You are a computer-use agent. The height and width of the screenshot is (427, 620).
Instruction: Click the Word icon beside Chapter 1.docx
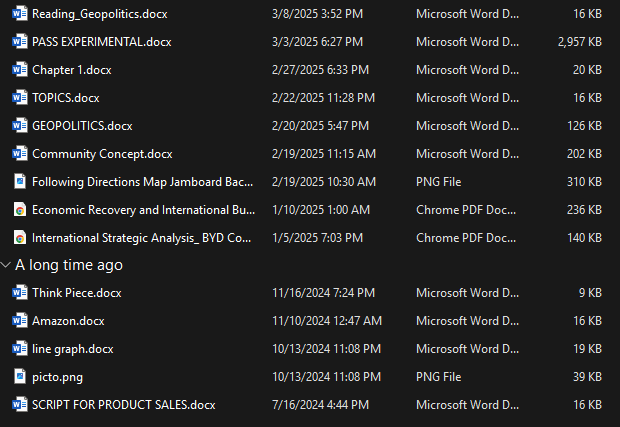pos(20,70)
